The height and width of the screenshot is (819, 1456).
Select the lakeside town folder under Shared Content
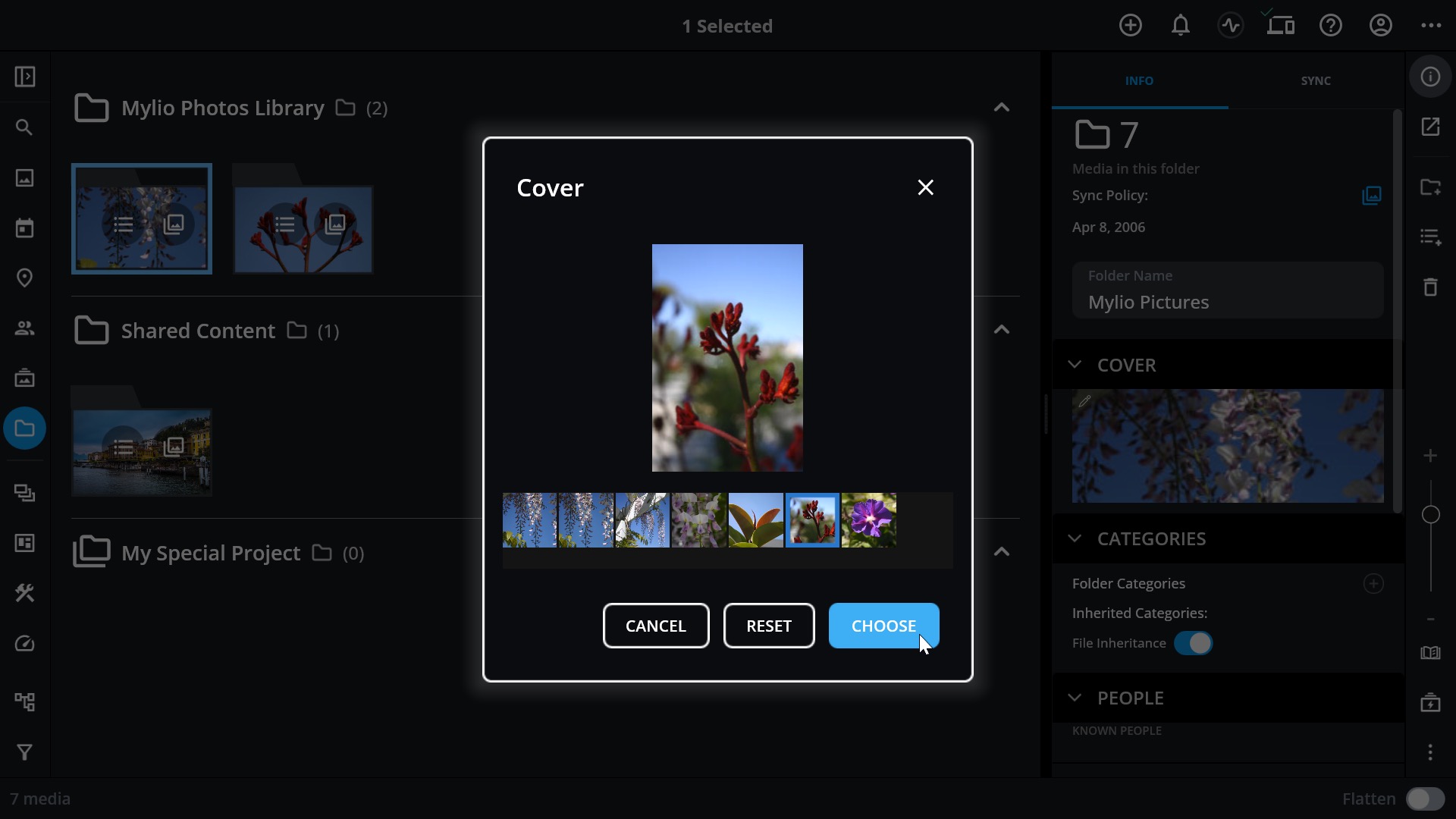click(142, 441)
